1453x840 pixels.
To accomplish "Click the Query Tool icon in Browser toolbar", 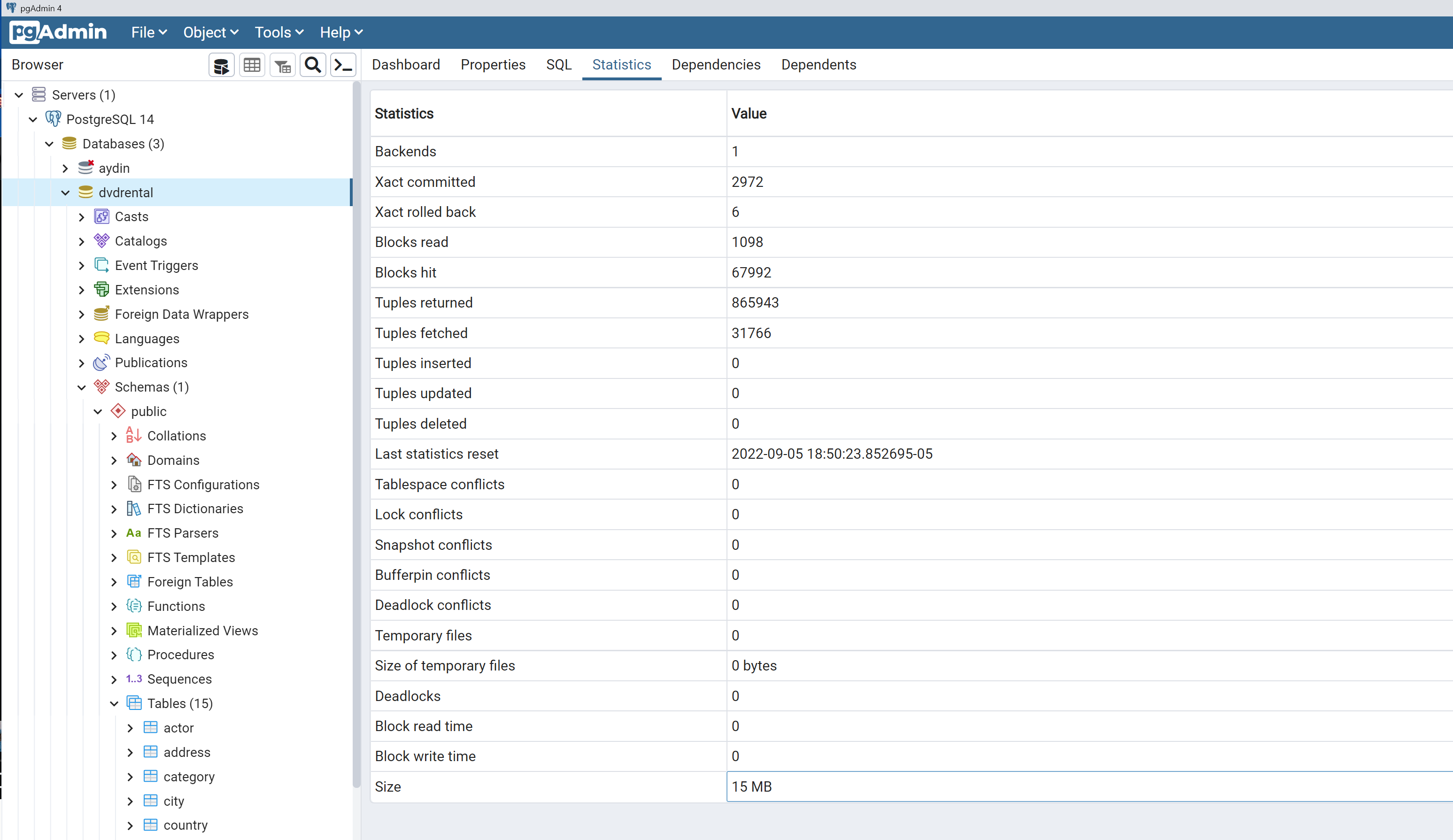I will coord(221,65).
